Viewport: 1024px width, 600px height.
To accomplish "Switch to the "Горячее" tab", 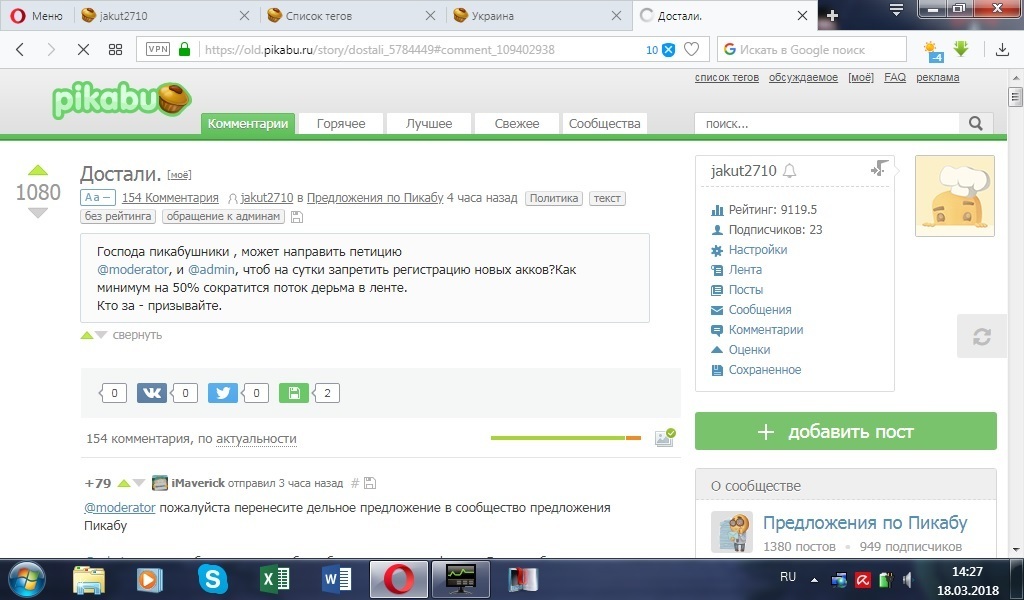I will [x=340, y=124].
